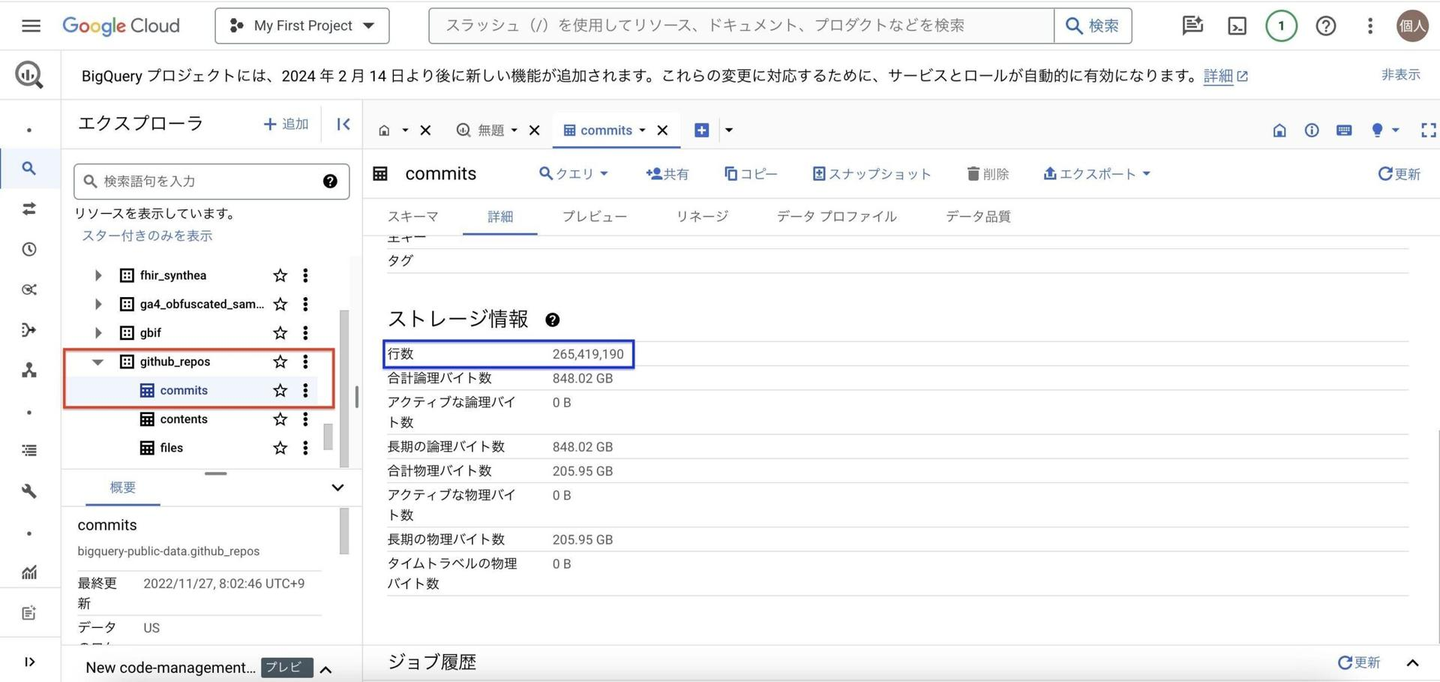Image resolution: width=1440 pixels, height=682 pixels.
Task: Click the scheduled queries clock icon in sidebar
Action: (x=29, y=249)
